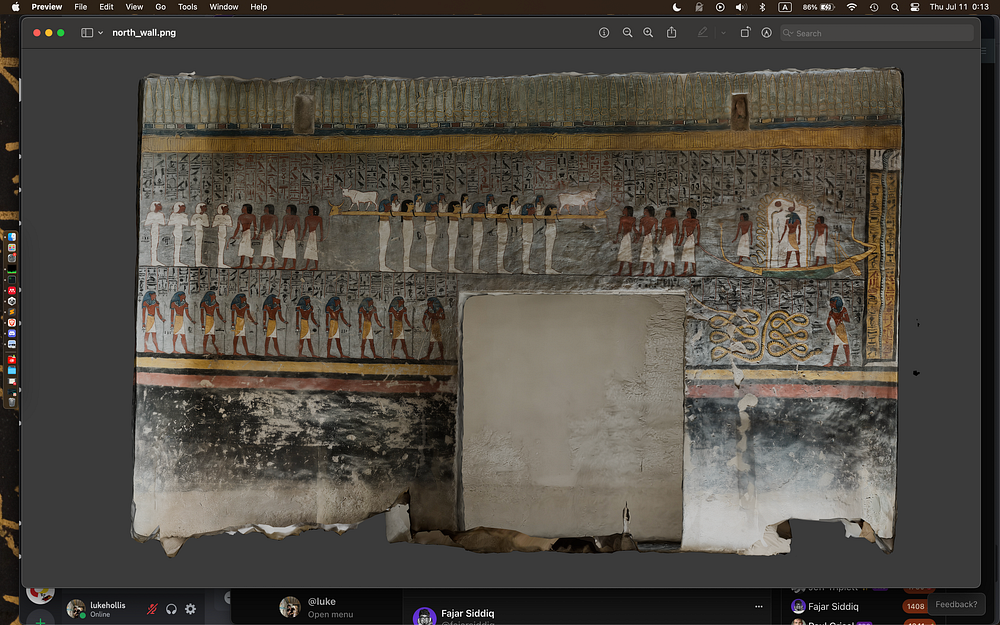This screenshot has width=1000, height=625.
Task: Toggle the muted microphone in Discord
Action: (152, 609)
